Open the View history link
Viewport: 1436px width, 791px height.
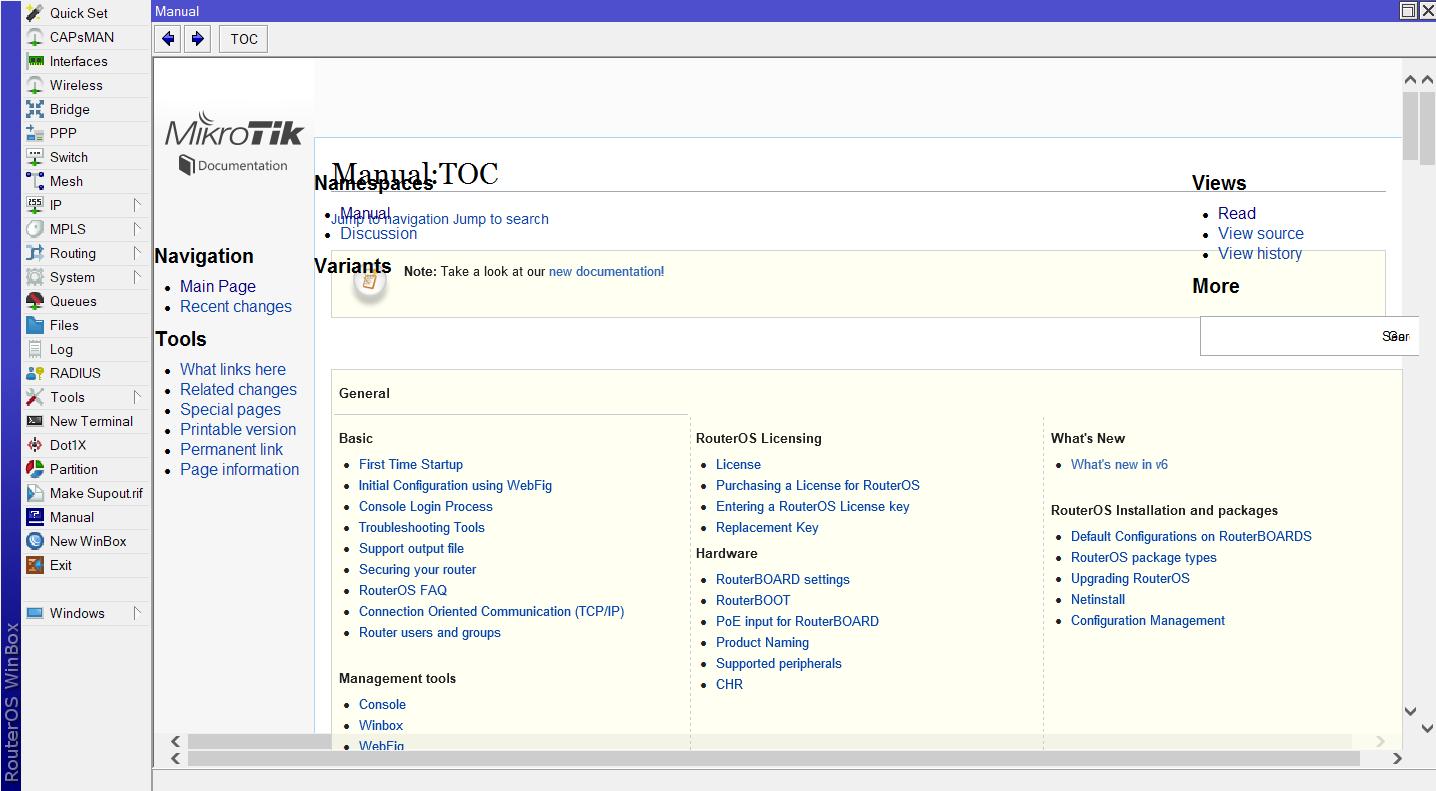1260,253
